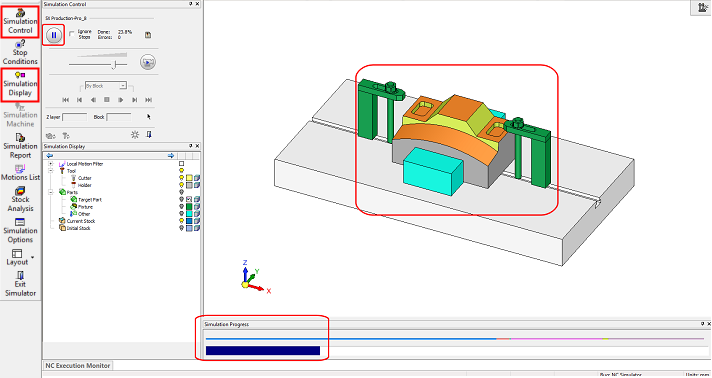Collapse the Tool tree node

[x=51, y=171]
